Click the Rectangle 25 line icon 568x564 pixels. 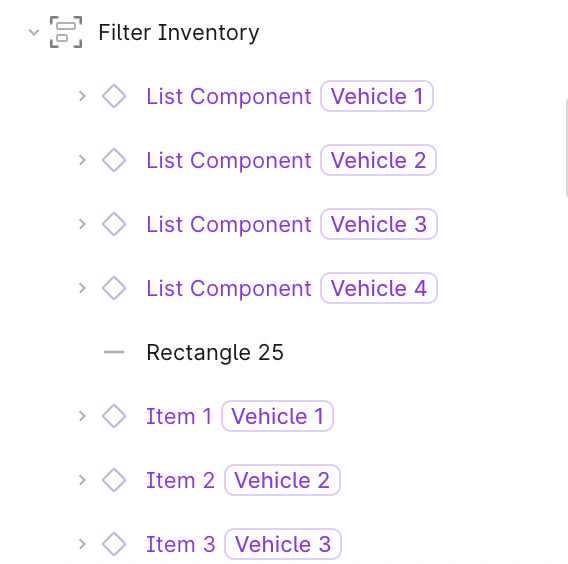click(x=114, y=352)
